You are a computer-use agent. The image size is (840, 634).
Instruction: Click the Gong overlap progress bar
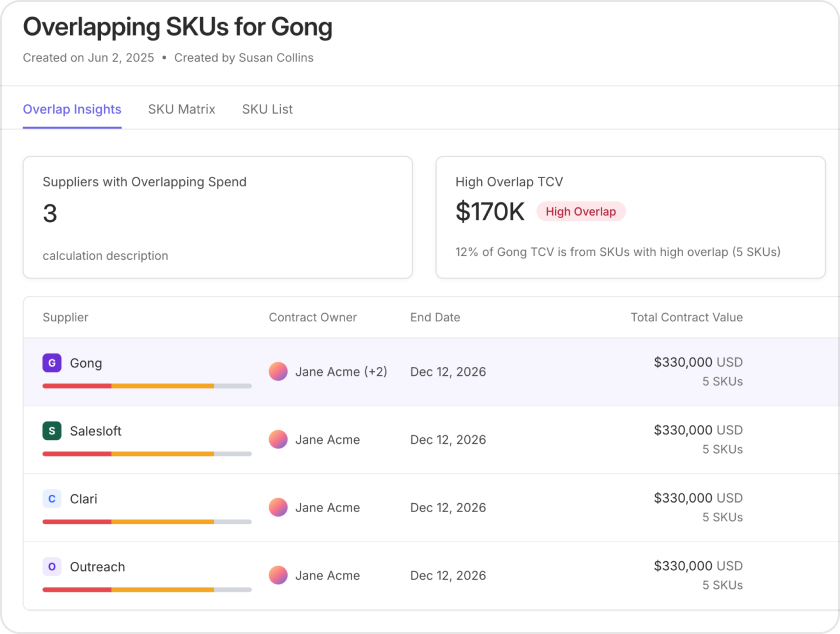[147, 386]
